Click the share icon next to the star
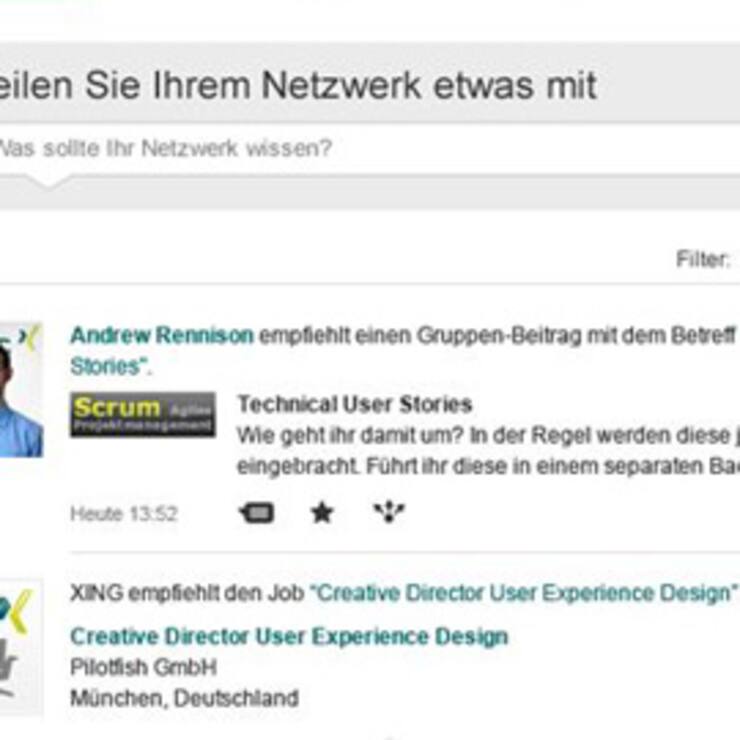Image resolution: width=740 pixels, height=740 pixels. [388, 512]
